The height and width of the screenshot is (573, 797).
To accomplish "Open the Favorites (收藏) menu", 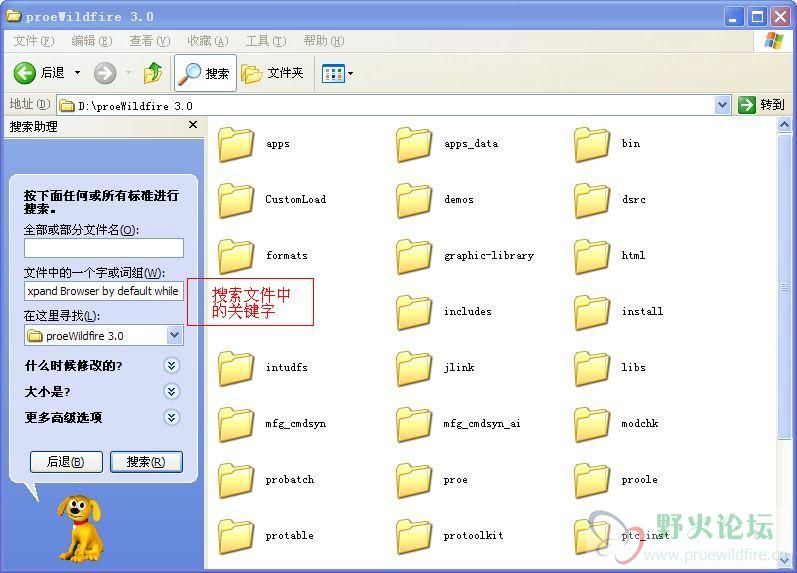I will (x=207, y=41).
